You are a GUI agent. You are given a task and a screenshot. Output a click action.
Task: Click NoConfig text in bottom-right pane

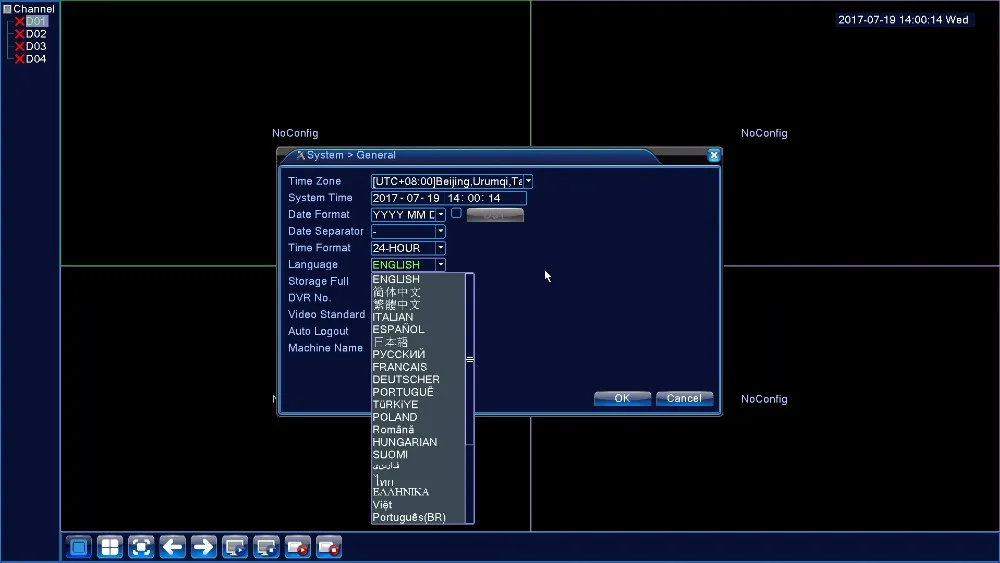pyautogui.click(x=764, y=399)
